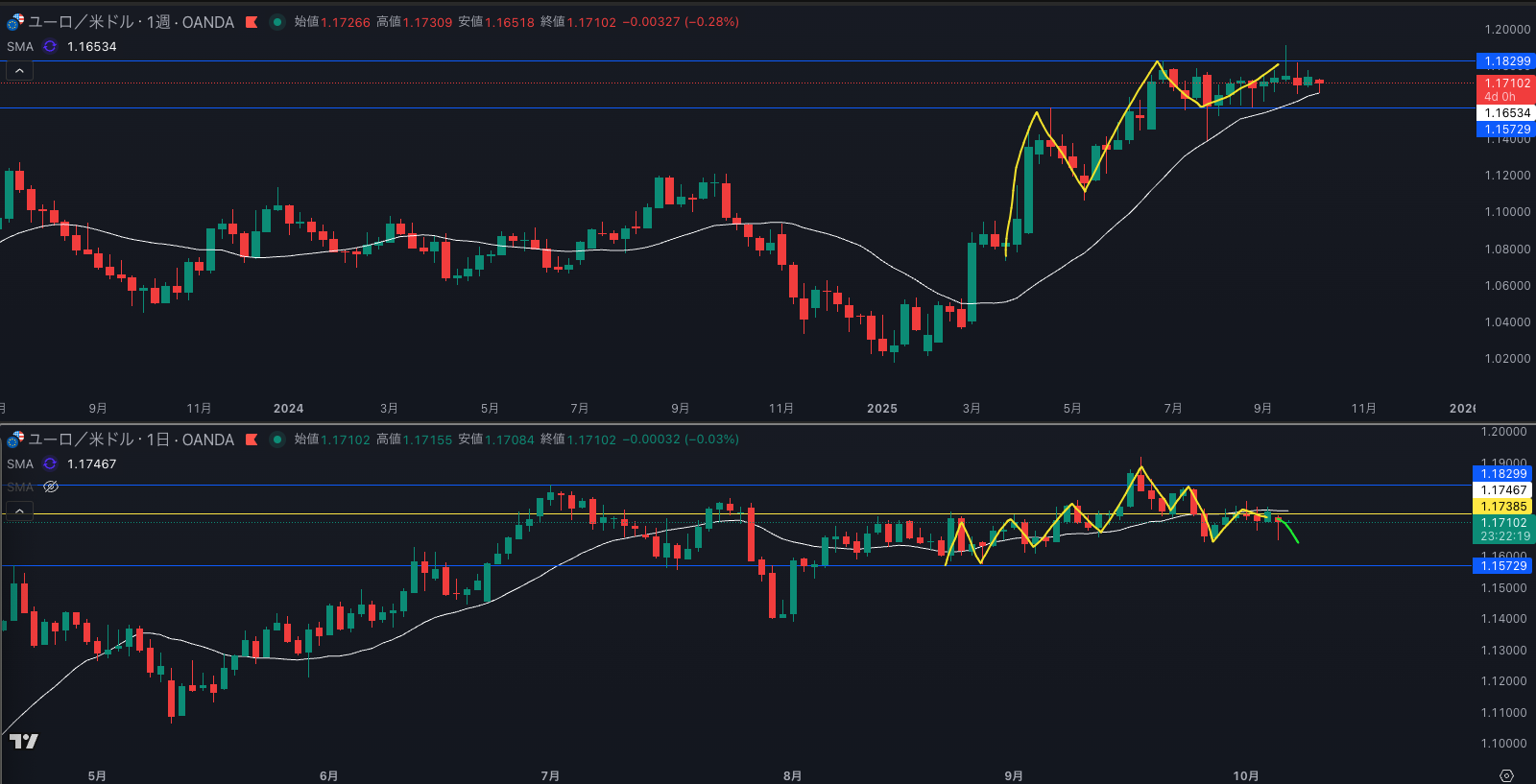The width and height of the screenshot is (1536, 784).
Task: Click the 2025 marker on weekly time axis
Action: coord(881,409)
